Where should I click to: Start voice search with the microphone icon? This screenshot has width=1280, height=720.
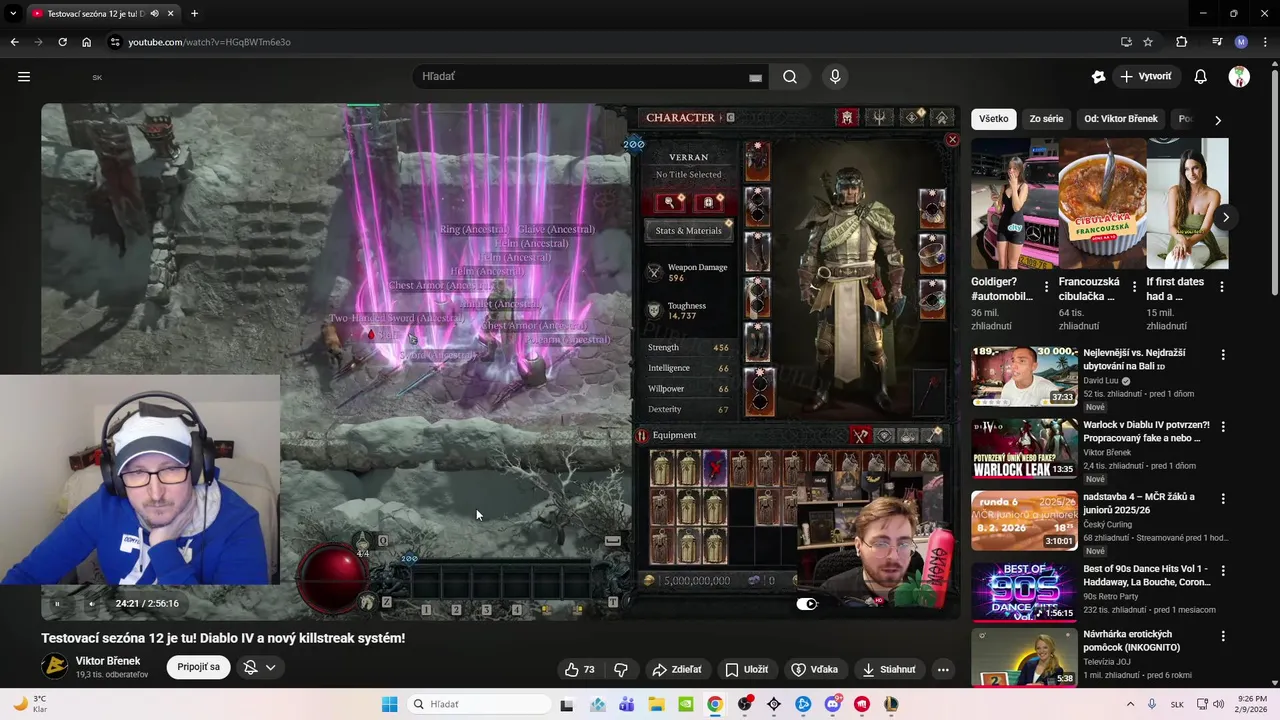pos(835,77)
